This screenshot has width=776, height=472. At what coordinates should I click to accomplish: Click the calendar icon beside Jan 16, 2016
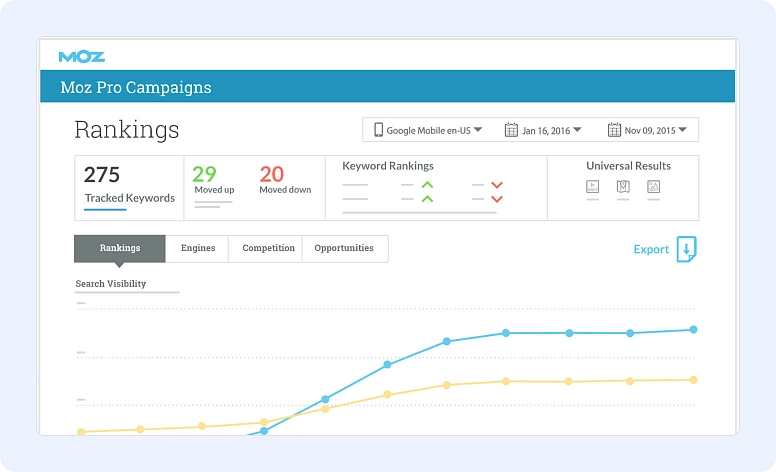coord(511,130)
